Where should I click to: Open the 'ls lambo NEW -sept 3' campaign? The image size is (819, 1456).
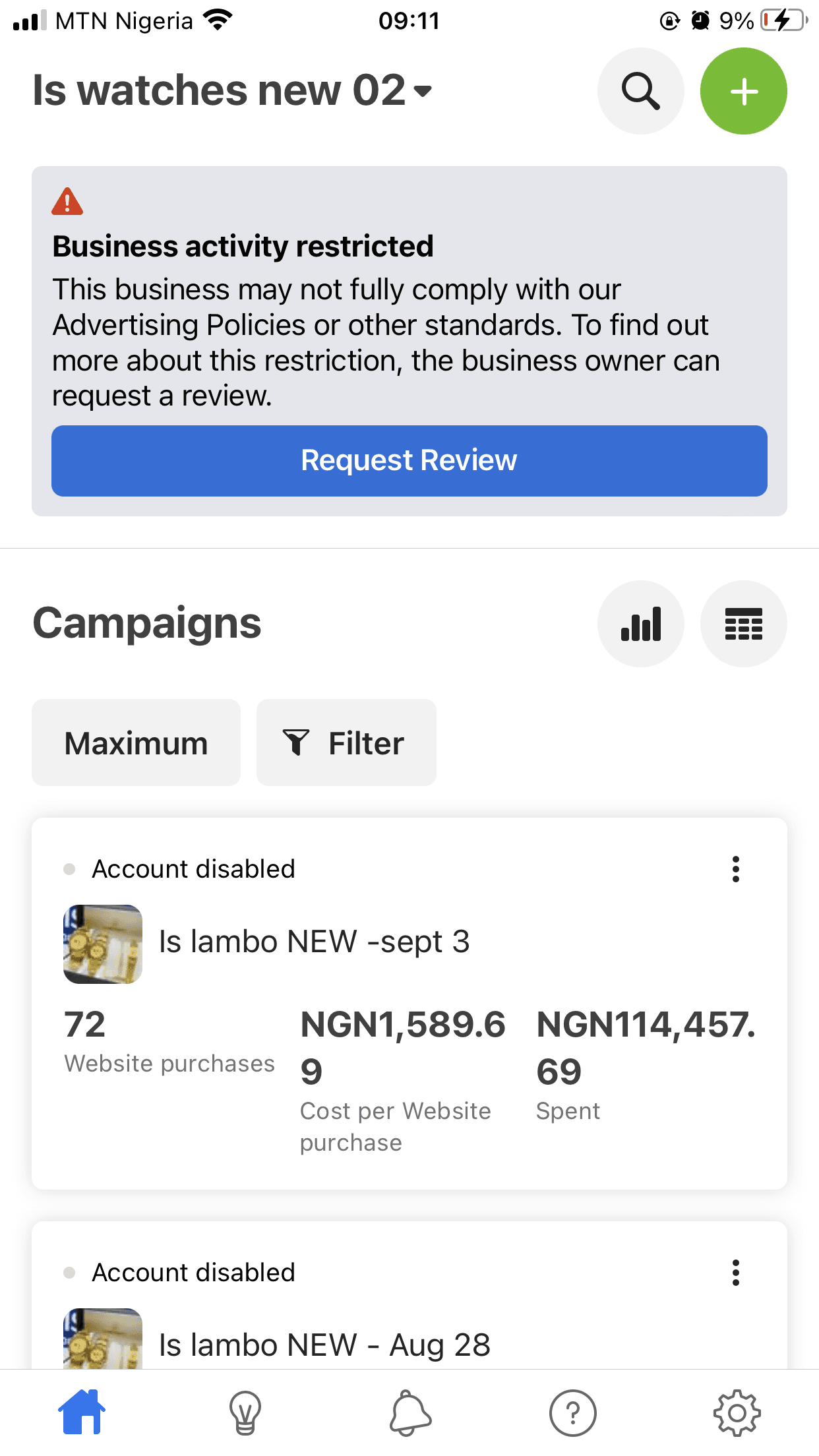pos(315,942)
